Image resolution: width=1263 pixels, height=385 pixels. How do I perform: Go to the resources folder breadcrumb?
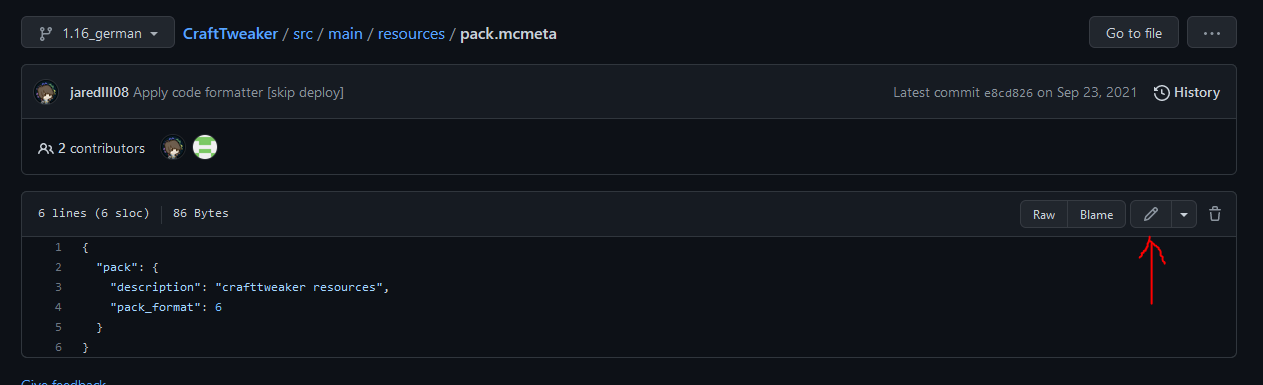(x=411, y=33)
